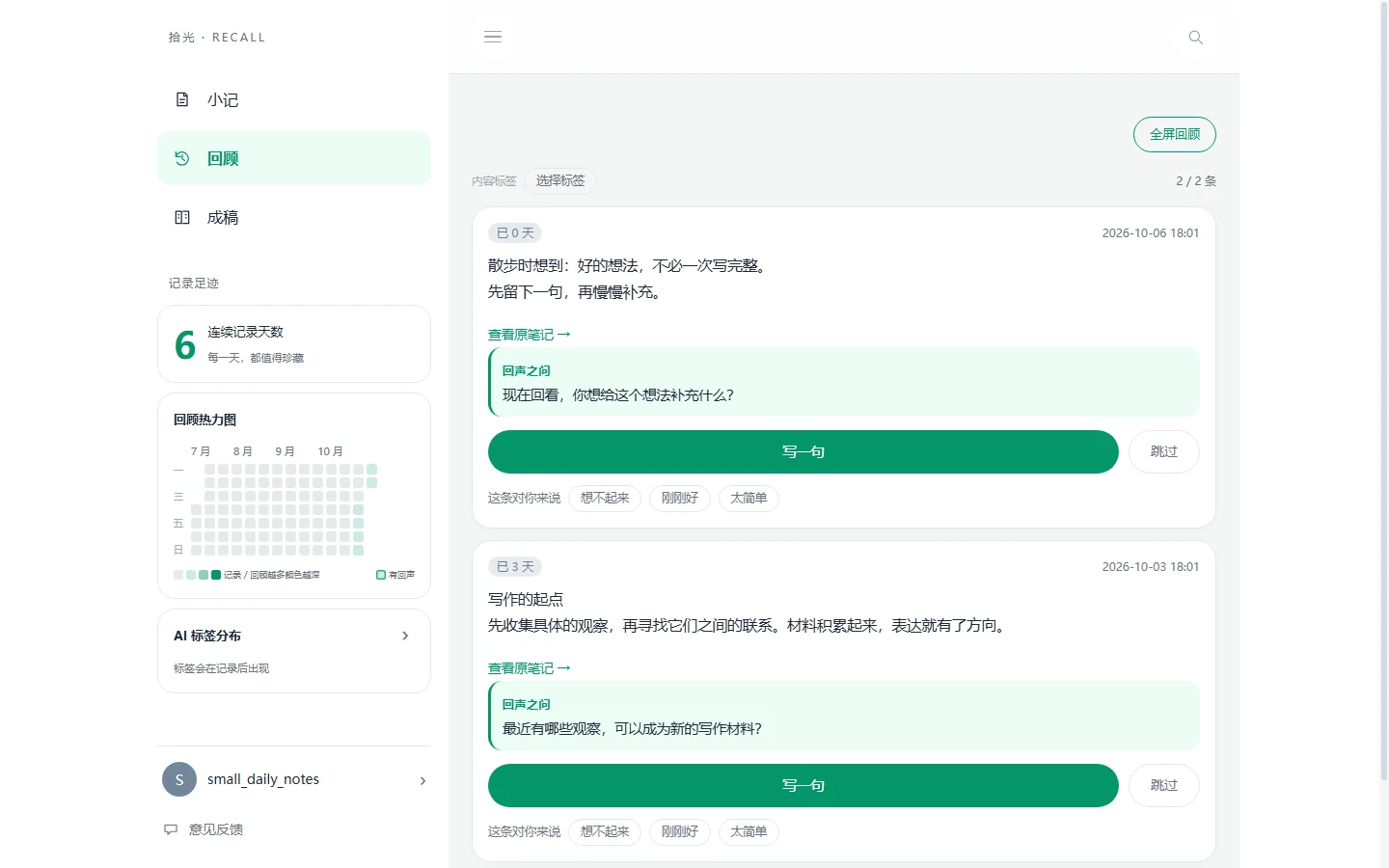
Task: Click the 2026-10-03 18:01 timestamp
Action: tap(1151, 566)
